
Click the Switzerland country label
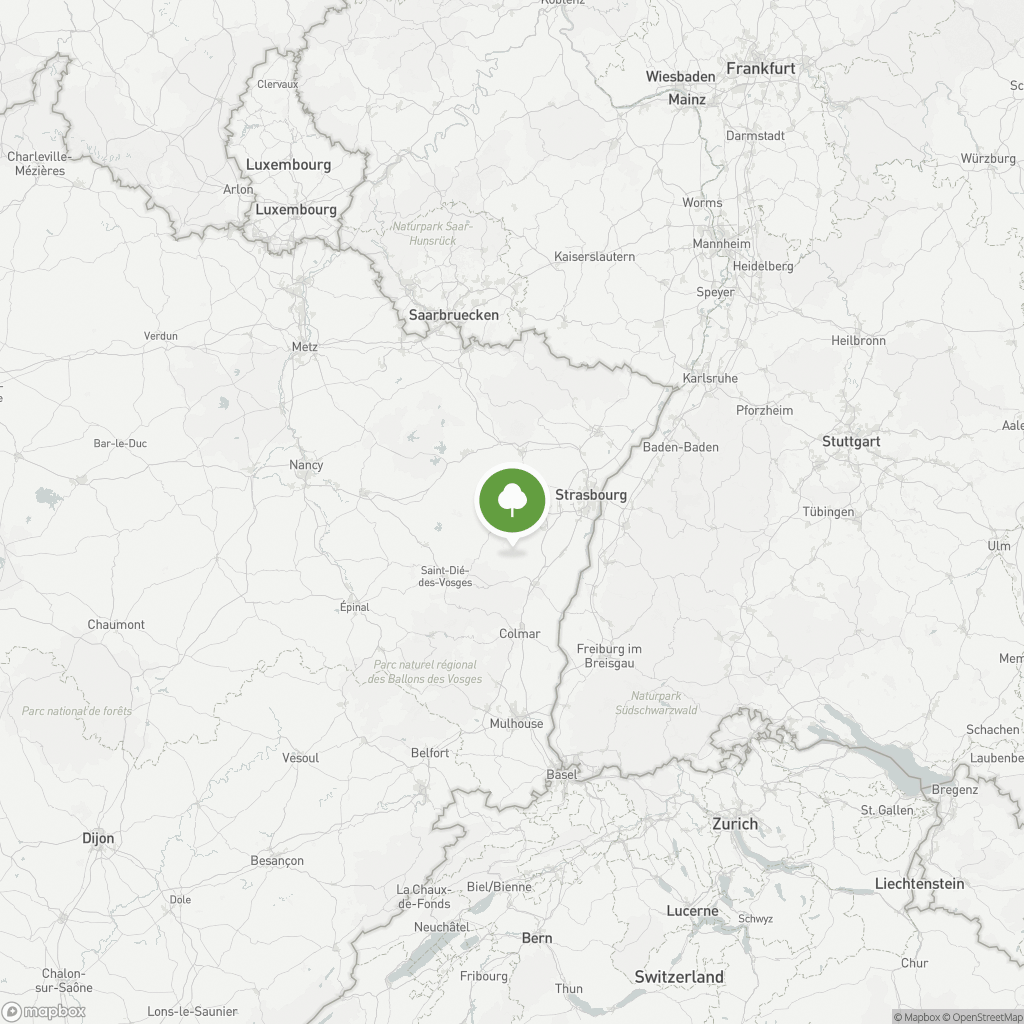679,977
